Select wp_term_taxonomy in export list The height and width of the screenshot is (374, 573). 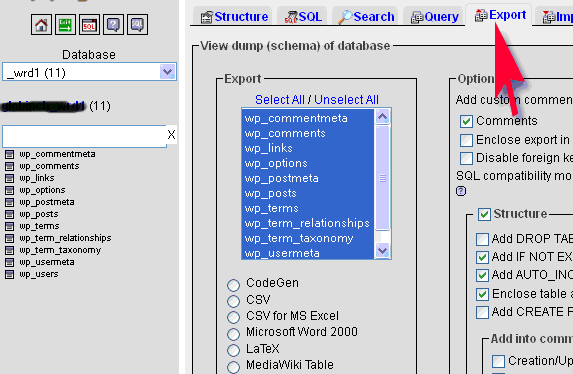pyautogui.click(x=308, y=238)
